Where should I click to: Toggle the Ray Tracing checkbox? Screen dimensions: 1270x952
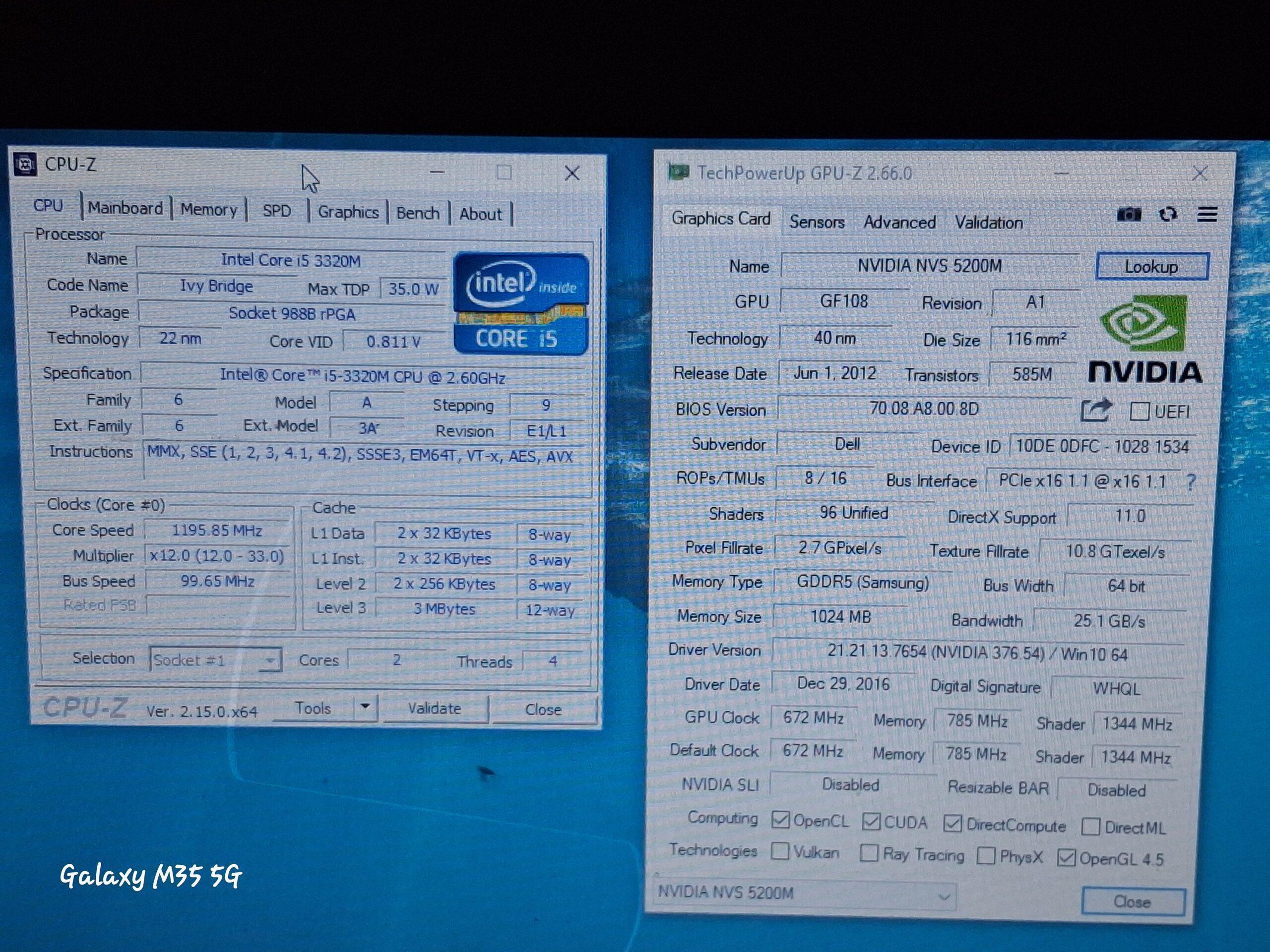(869, 853)
